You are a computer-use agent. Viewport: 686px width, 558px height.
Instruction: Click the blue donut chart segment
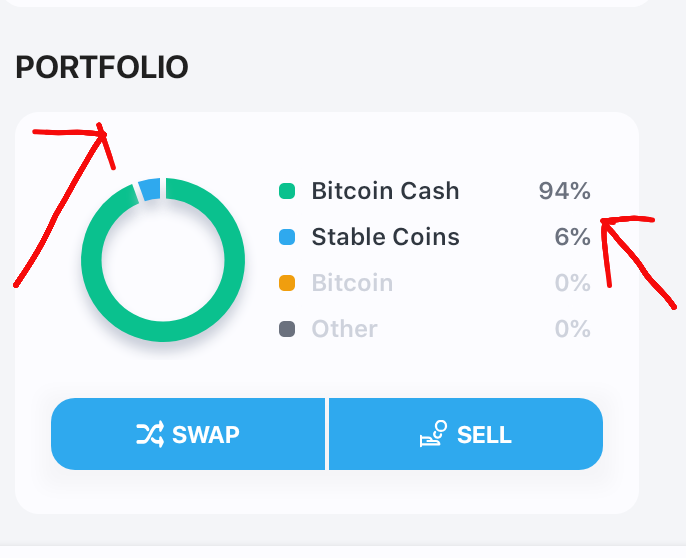click(x=150, y=189)
